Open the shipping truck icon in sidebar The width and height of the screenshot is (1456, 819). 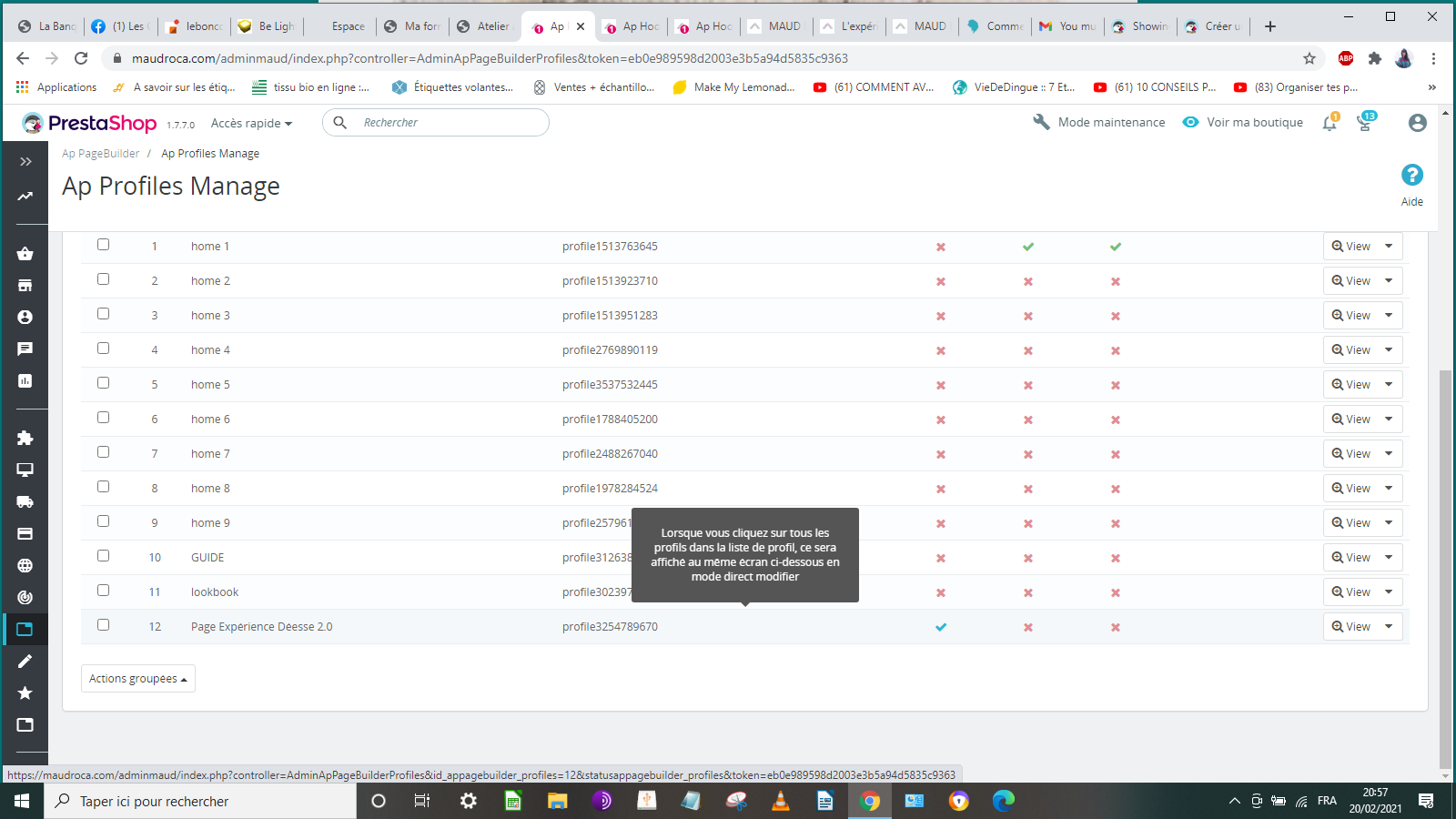pyautogui.click(x=25, y=501)
